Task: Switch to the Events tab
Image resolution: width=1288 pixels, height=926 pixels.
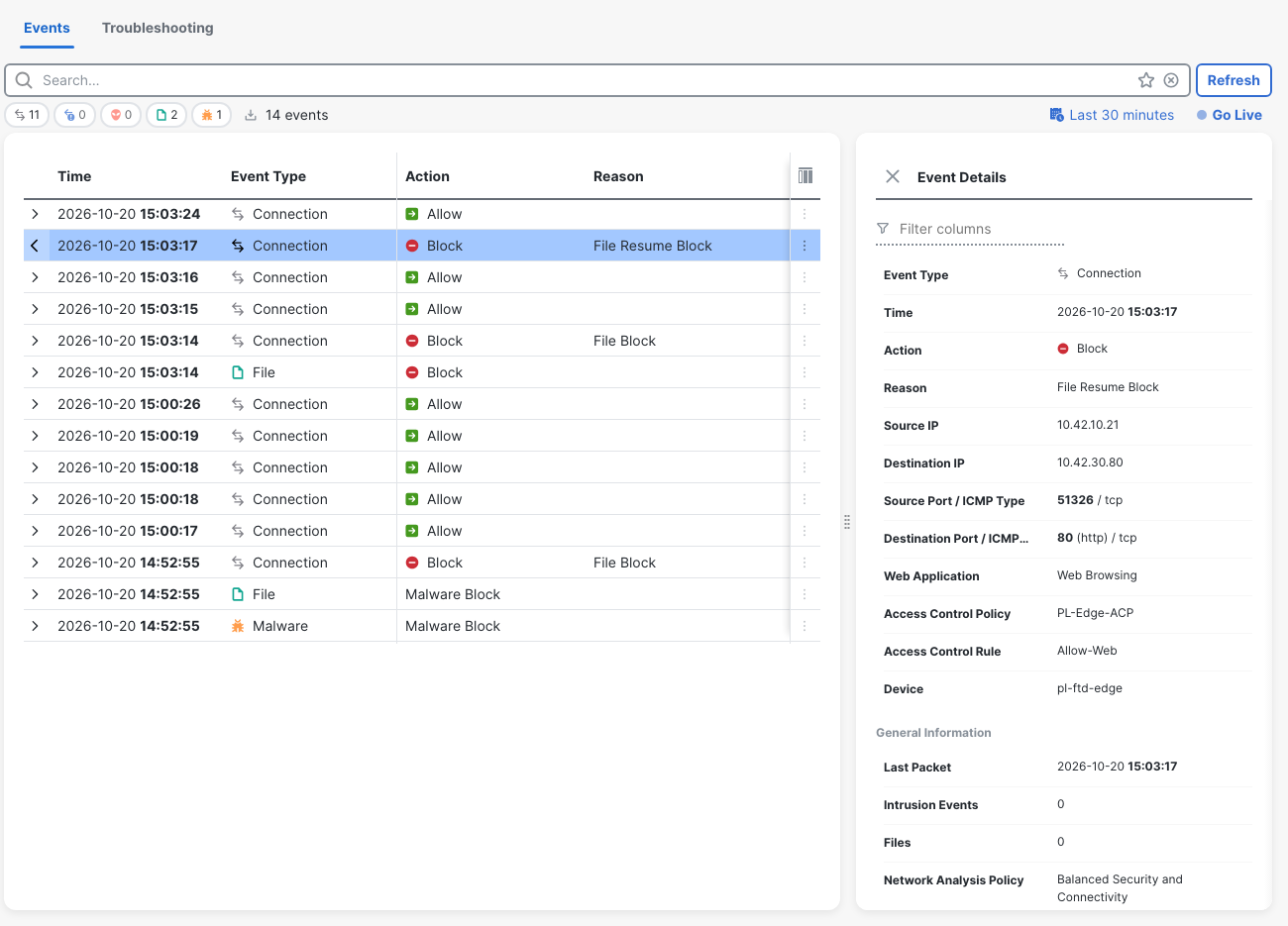Action: [x=47, y=28]
